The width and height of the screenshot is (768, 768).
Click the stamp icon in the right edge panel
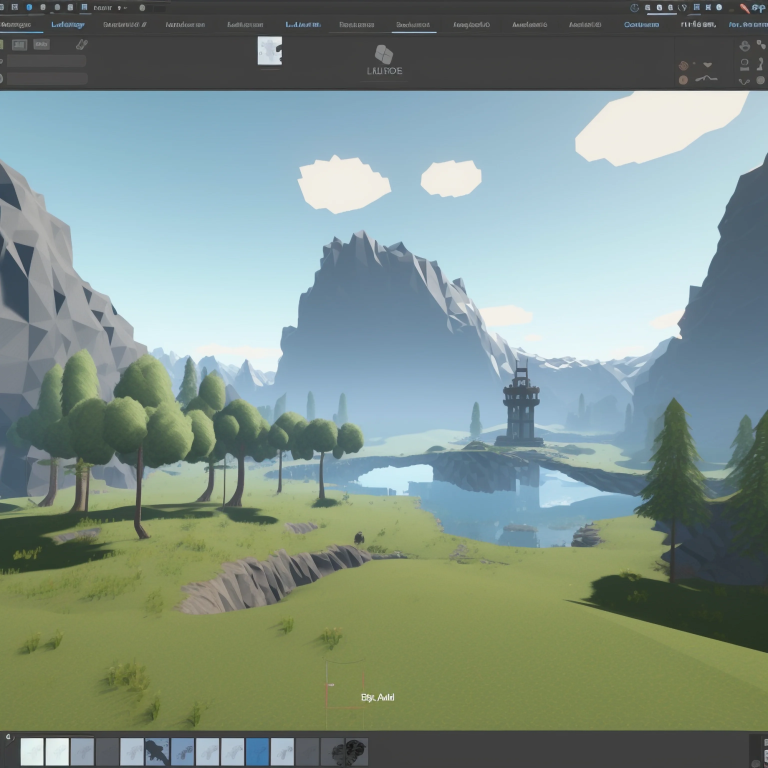tap(744, 64)
